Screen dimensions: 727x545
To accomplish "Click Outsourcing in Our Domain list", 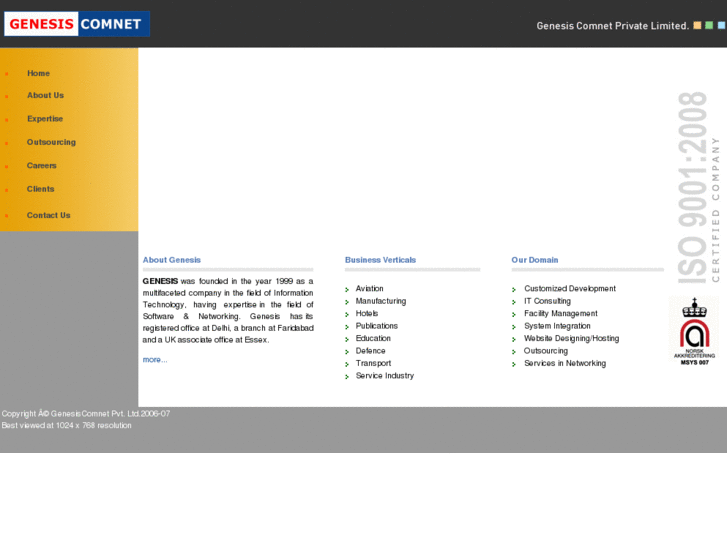I will pyautogui.click(x=546, y=351).
